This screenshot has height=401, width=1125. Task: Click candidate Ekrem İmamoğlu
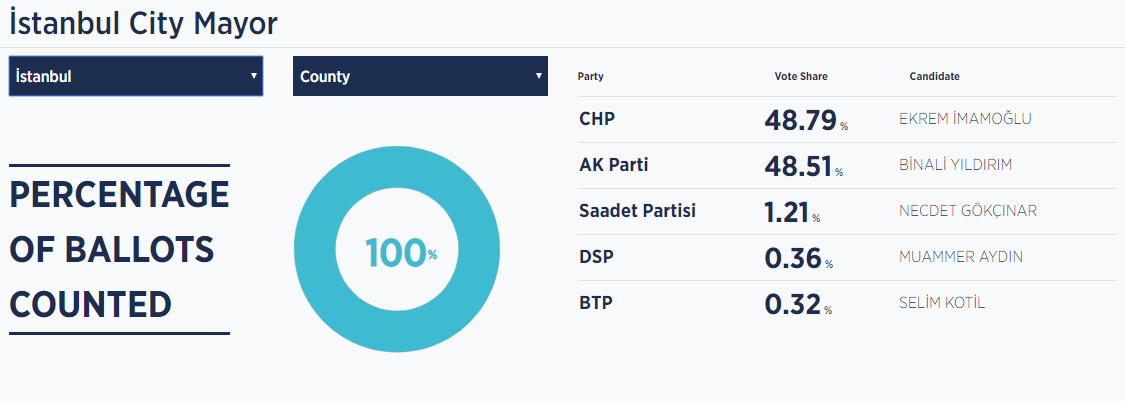click(965, 119)
